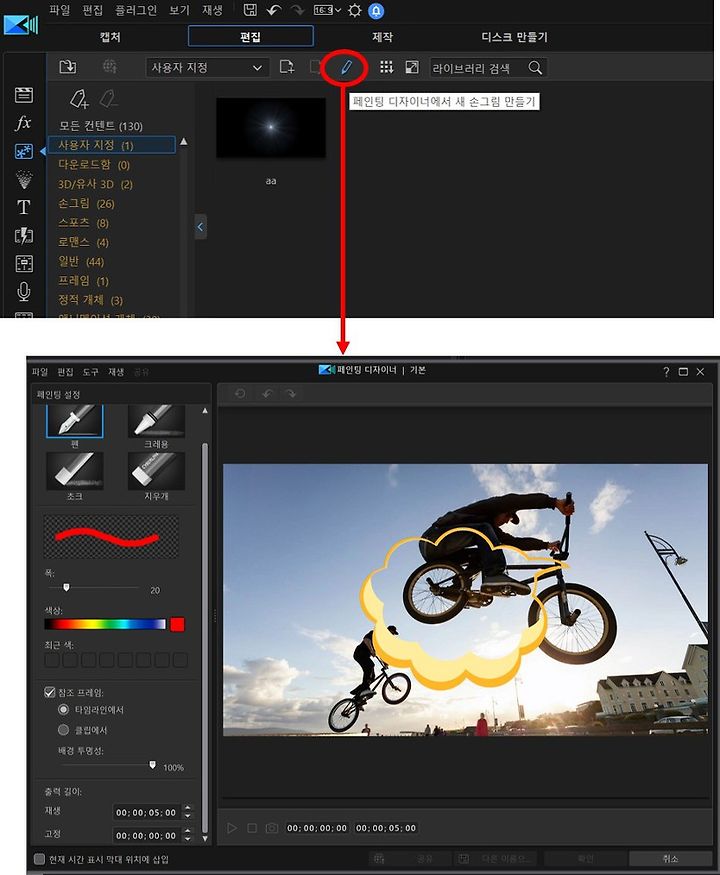The image size is (720, 875).
Task: Open the Audio Mixing Room icon
Action: click(23, 263)
